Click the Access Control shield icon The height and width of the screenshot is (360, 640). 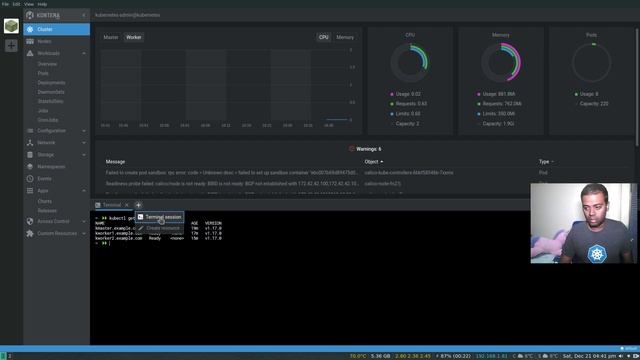point(30,221)
